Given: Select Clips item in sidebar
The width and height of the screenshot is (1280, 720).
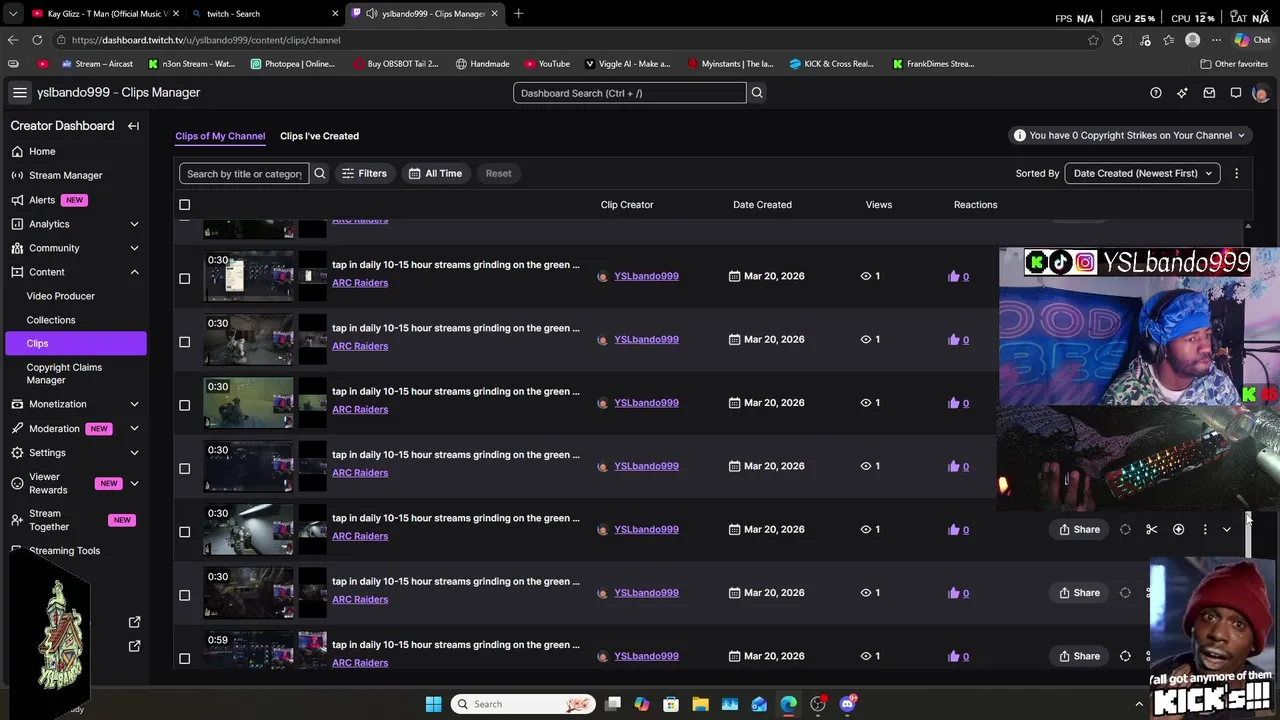Looking at the screenshot, I should pos(75,343).
